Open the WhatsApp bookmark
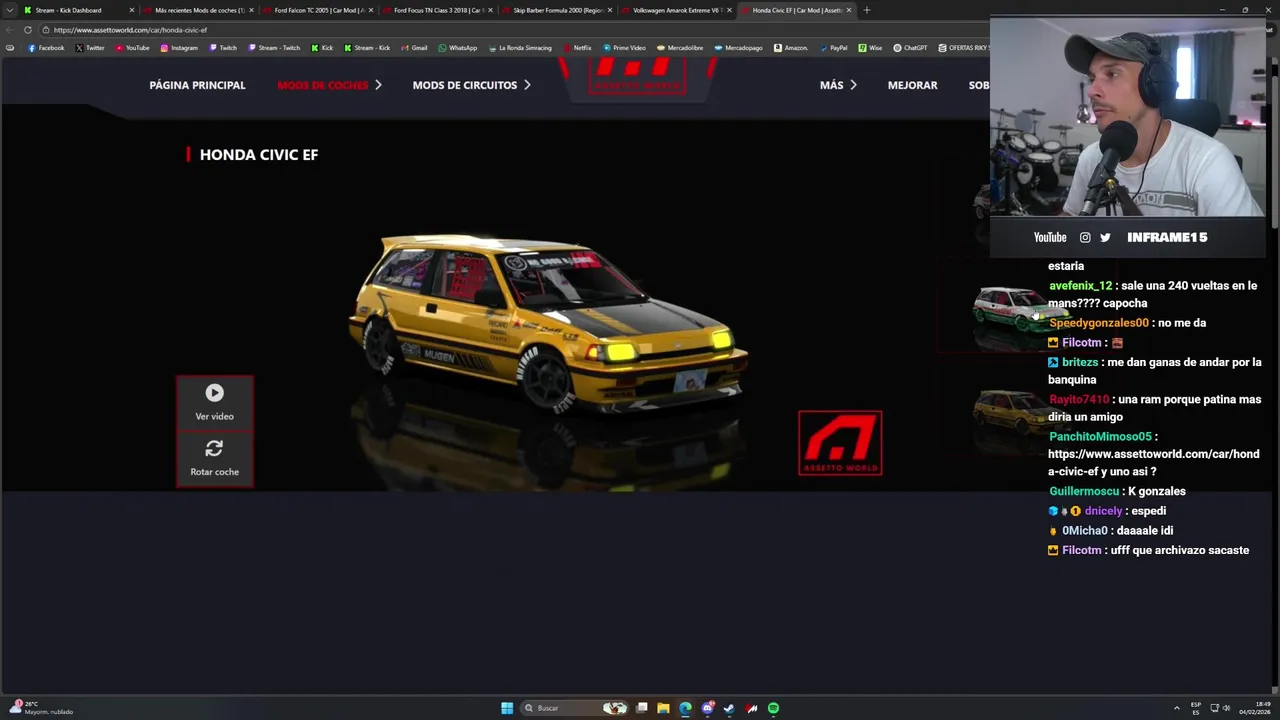Image resolution: width=1280 pixels, height=720 pixels. pos(458,48)
